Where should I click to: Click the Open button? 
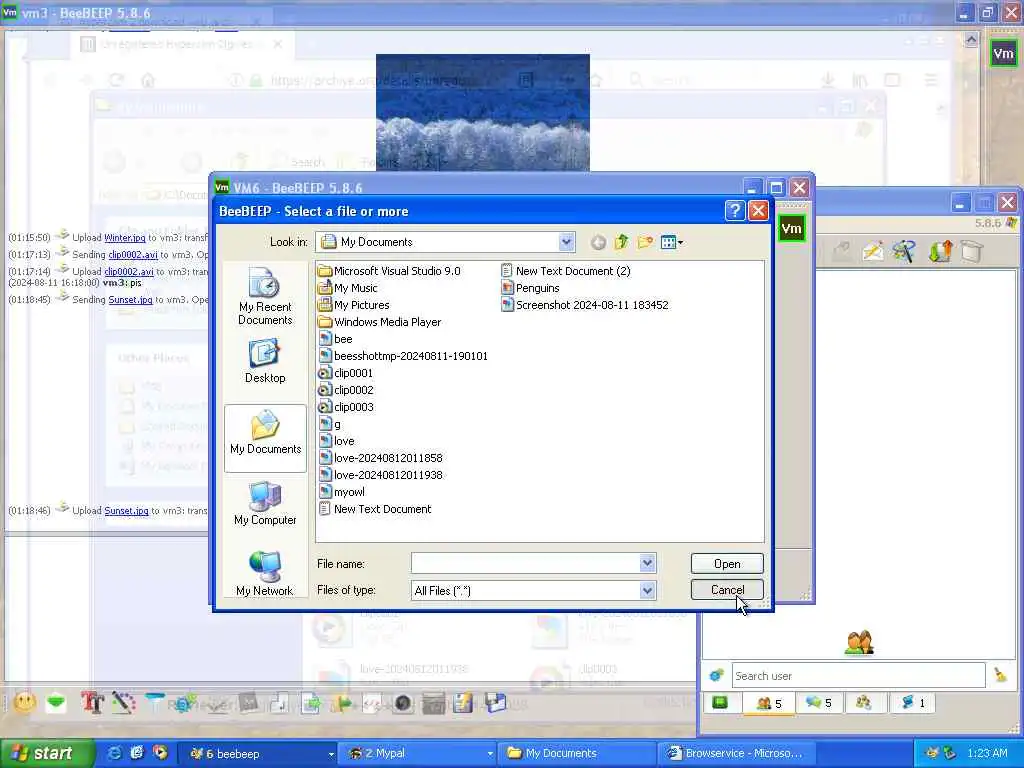click(x=727, y=564)
